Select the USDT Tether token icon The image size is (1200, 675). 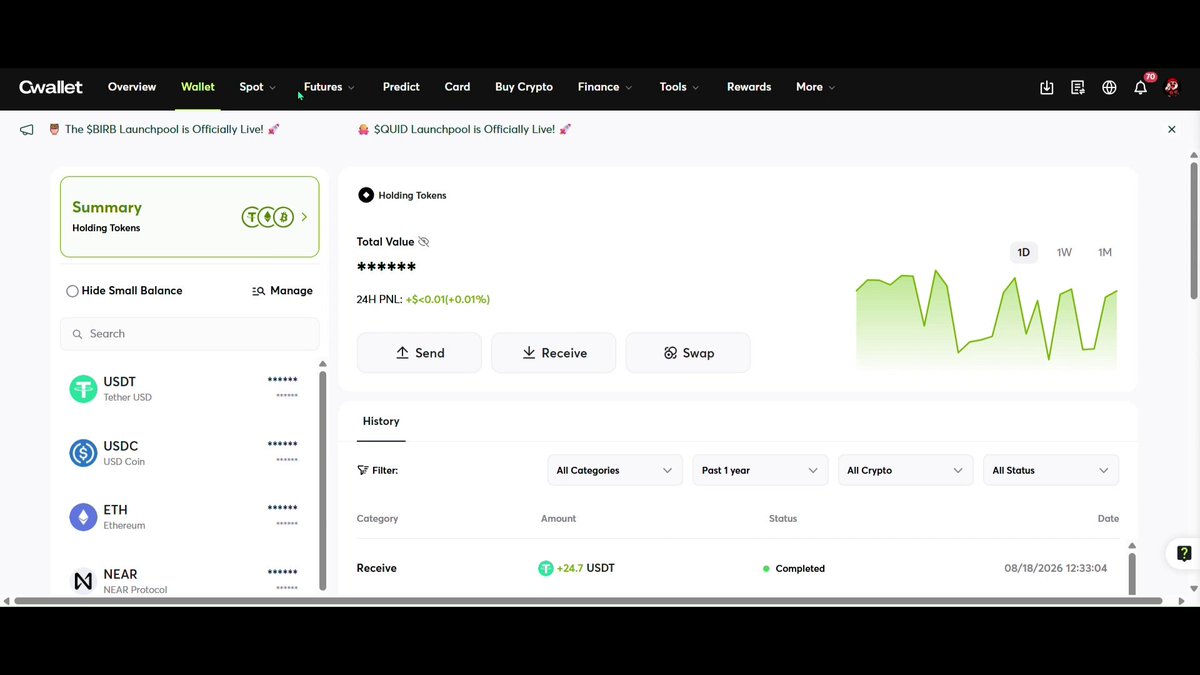[x=83, y=389]
